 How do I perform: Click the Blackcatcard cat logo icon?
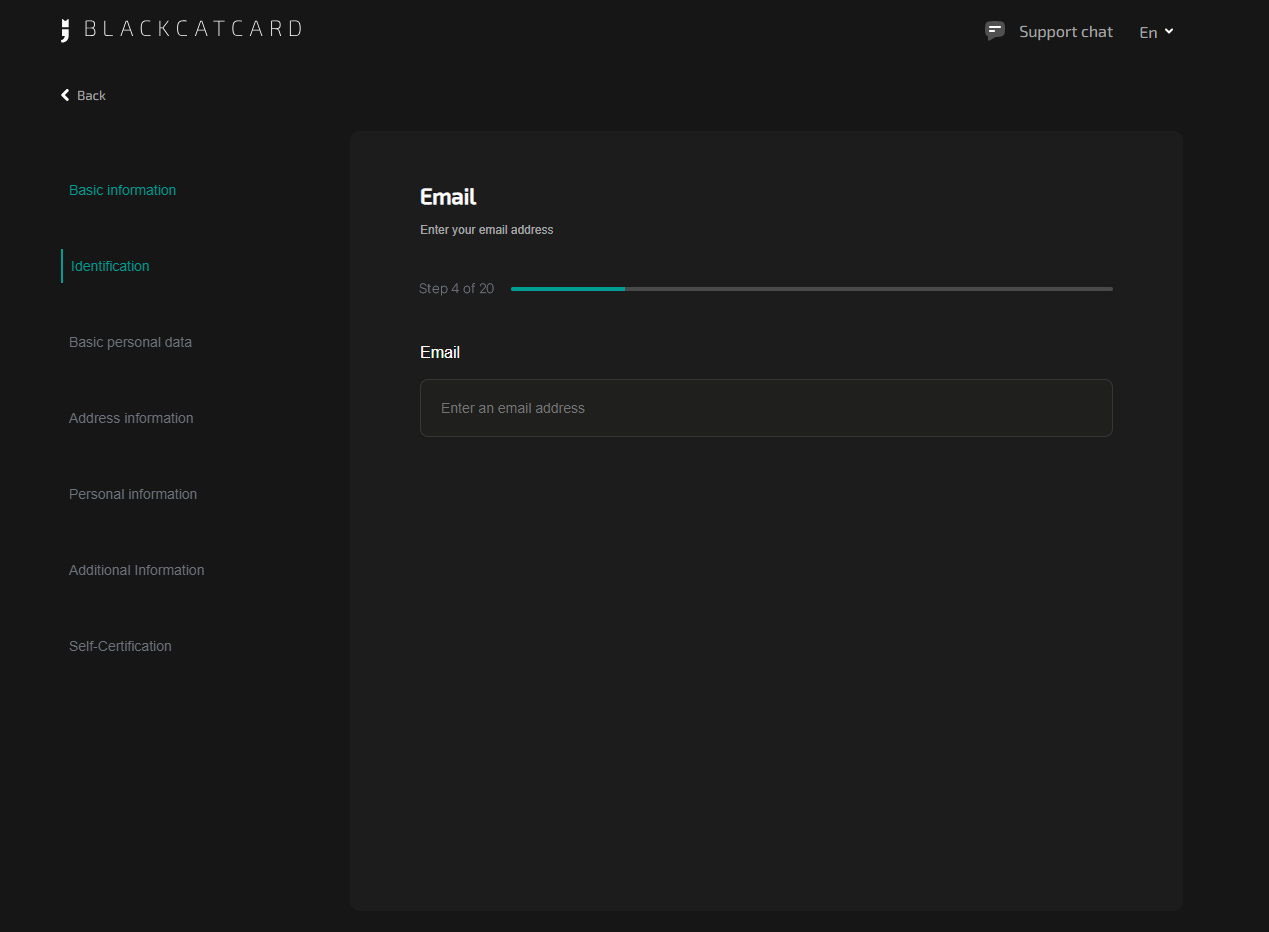click(65, 30)
